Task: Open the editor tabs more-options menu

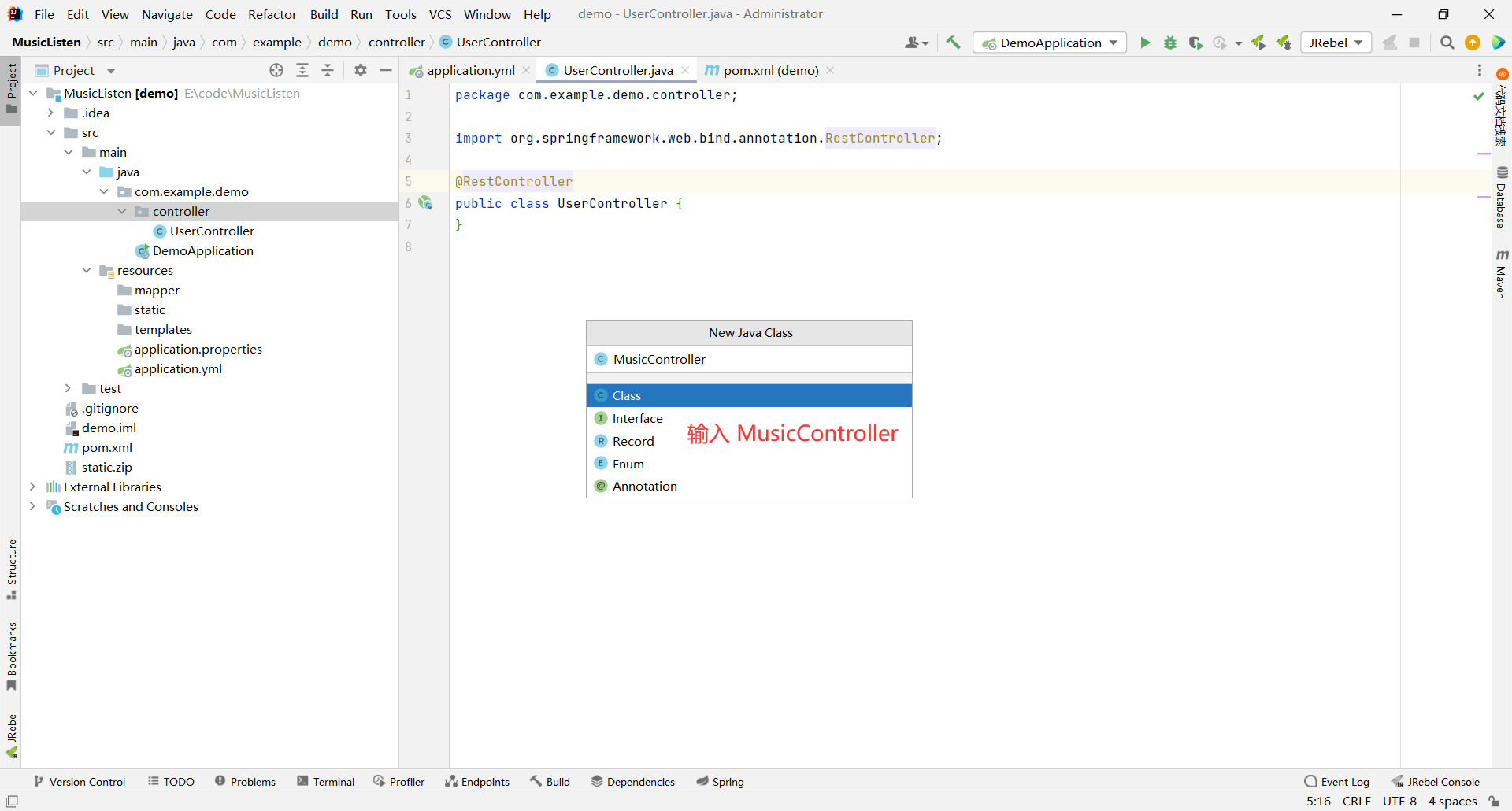Action: point(1480,70)
